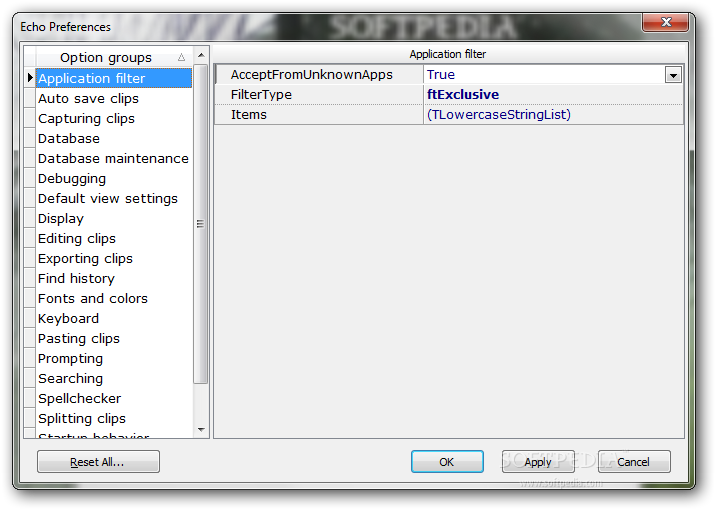Click the Apply button

pos(538,462)
